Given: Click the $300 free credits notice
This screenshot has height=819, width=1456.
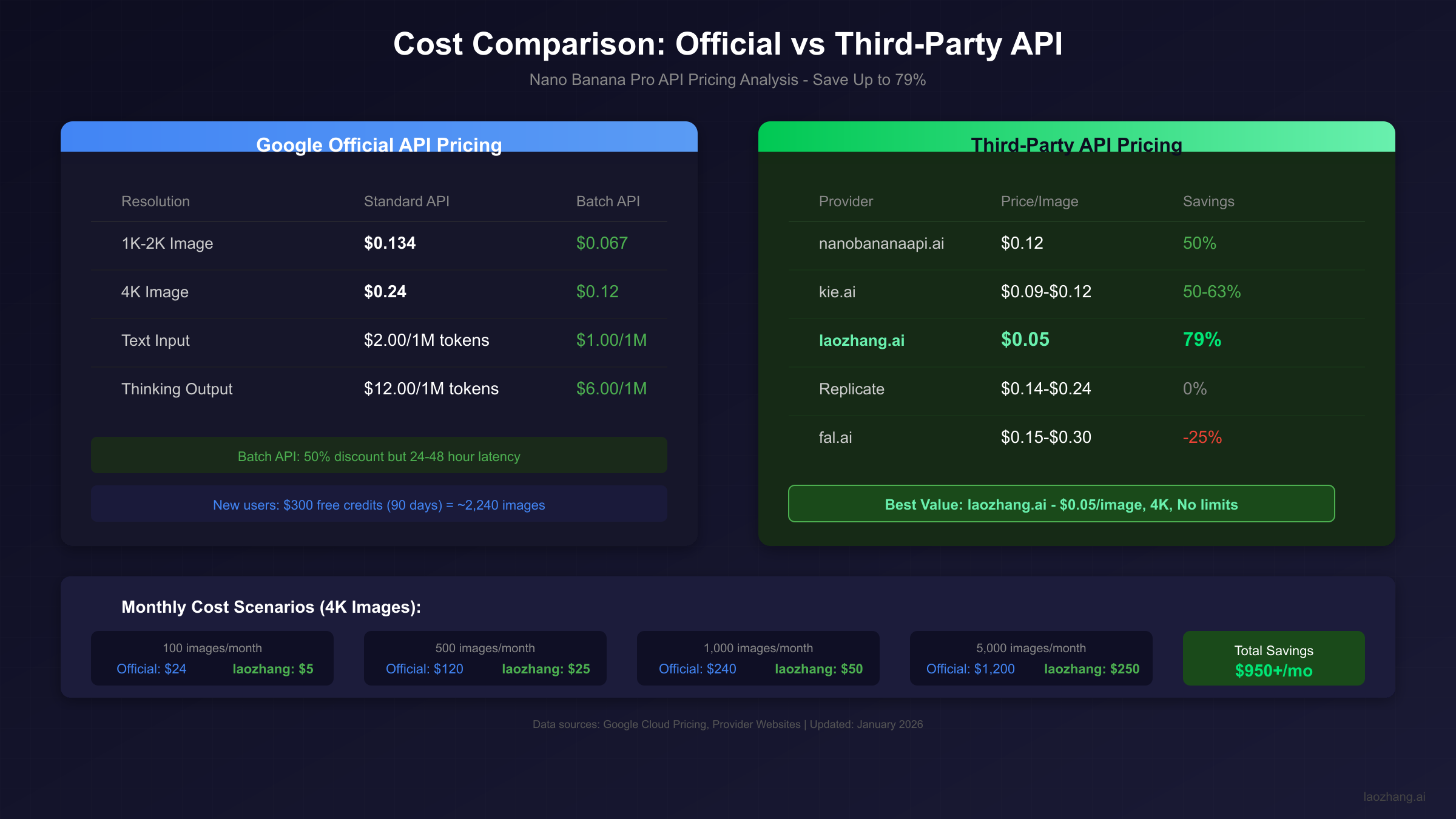Looking at the screenshot, I should pyautogui.click(x=379, y=504).
